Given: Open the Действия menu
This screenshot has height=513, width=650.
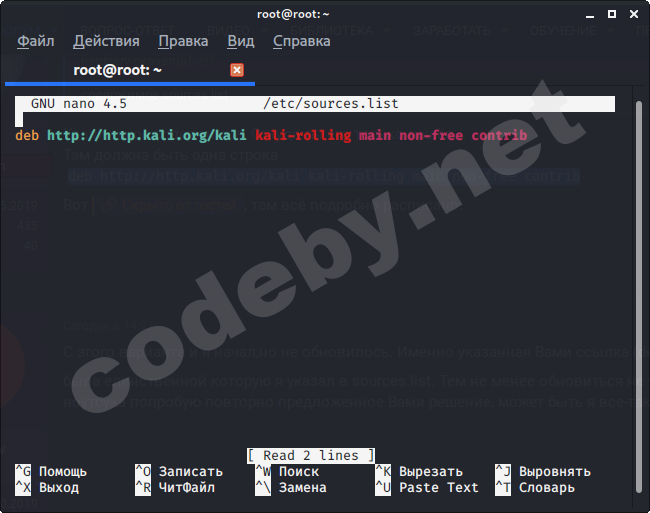Looking at the screenshot, I should point(106,41).
